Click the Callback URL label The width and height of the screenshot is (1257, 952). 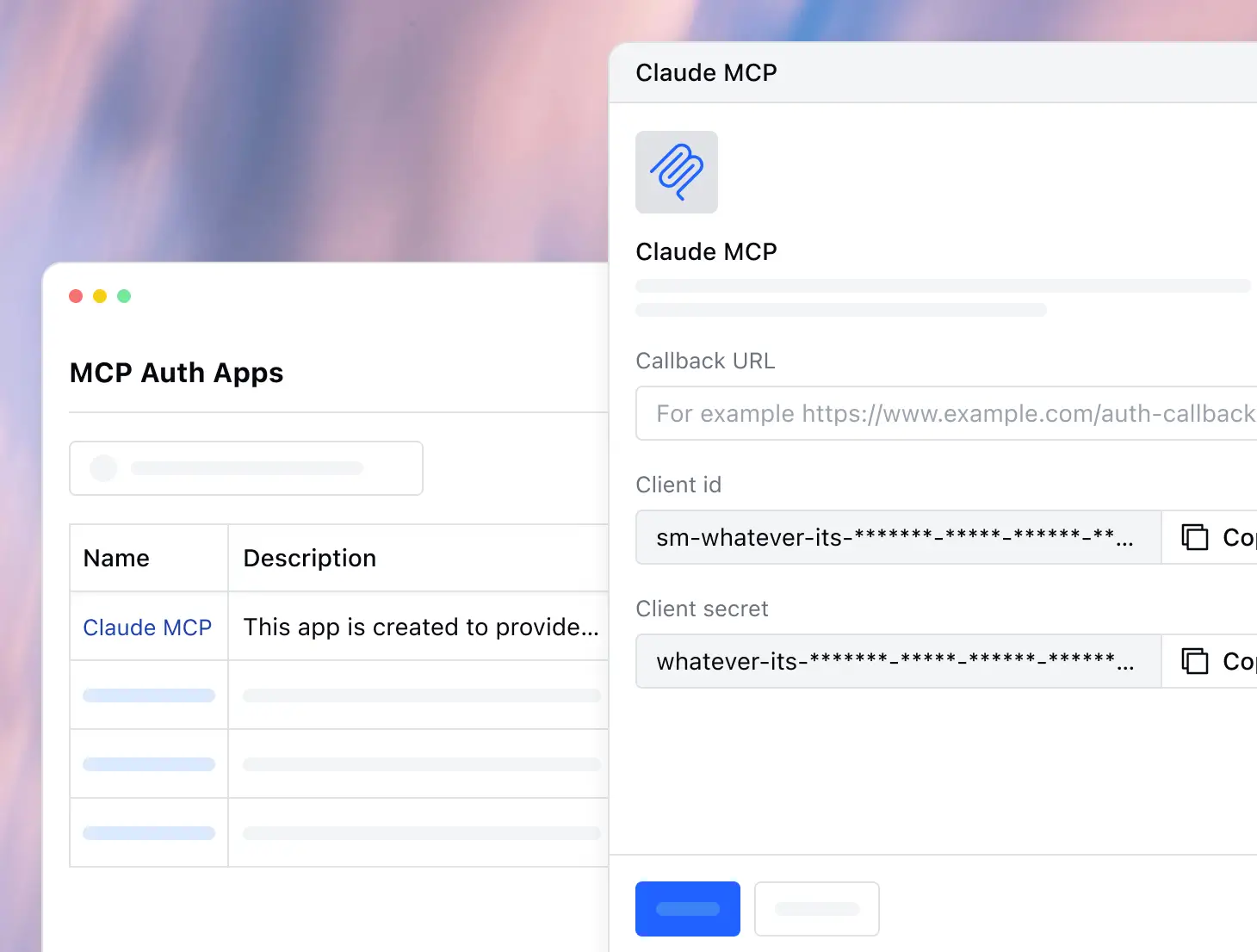(x=705, y=361)
